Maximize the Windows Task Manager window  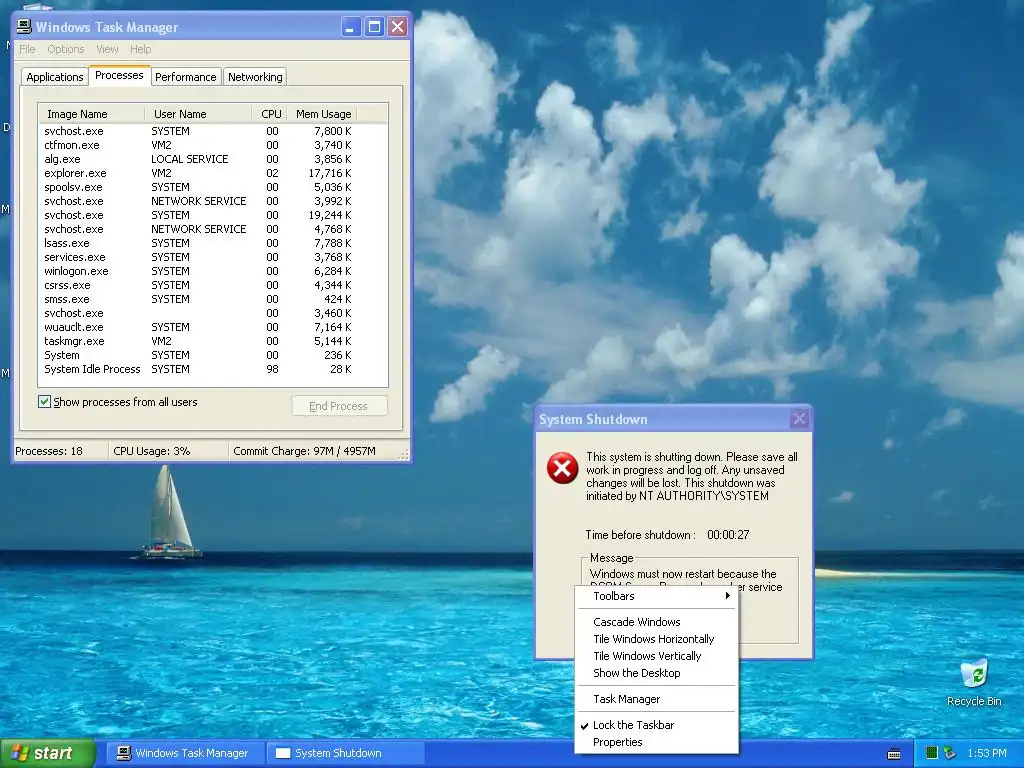tap(374, 27)
